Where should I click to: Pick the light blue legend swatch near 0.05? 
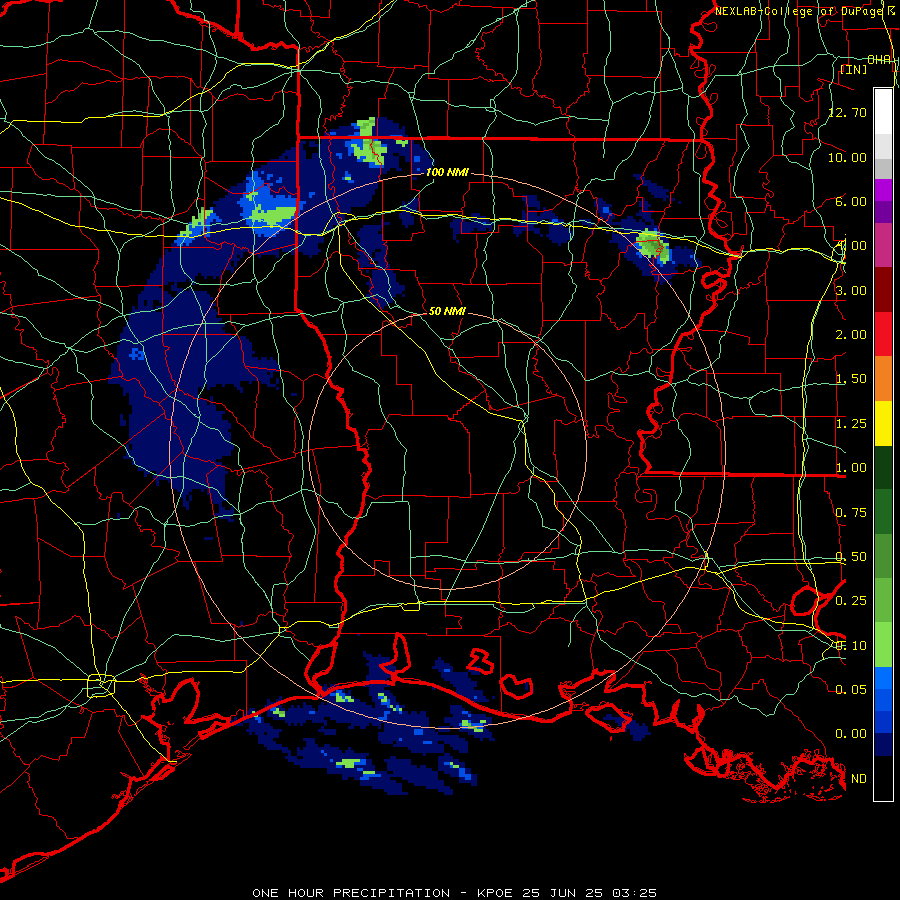click(x=883, y=678)
